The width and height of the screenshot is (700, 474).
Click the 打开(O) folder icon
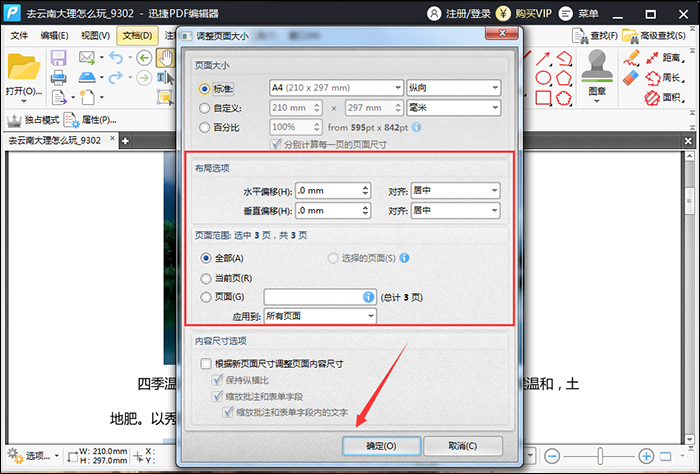pyautogui.click(x=24, y=67)
